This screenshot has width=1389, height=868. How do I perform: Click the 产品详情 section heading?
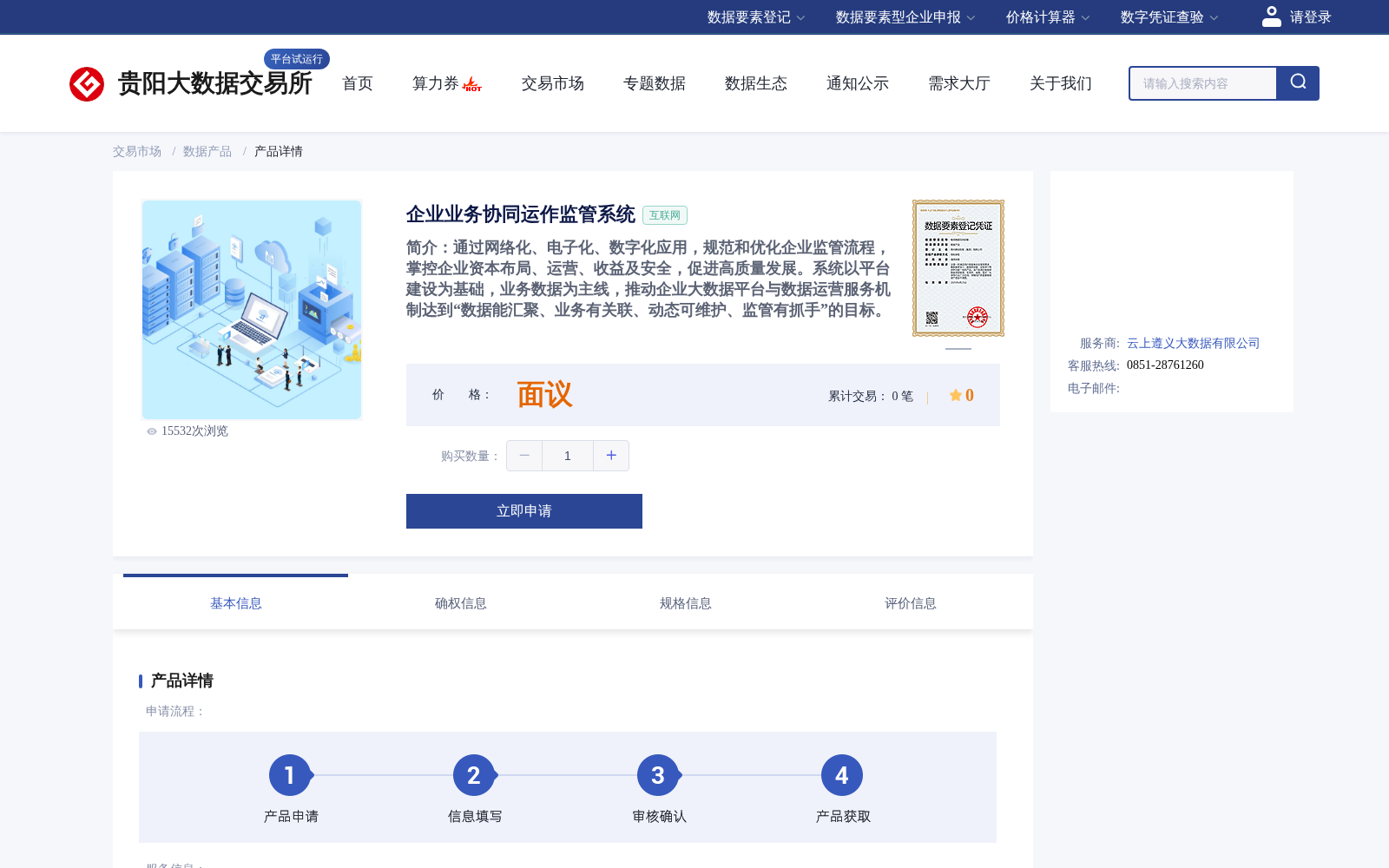[x=181, y=681]
